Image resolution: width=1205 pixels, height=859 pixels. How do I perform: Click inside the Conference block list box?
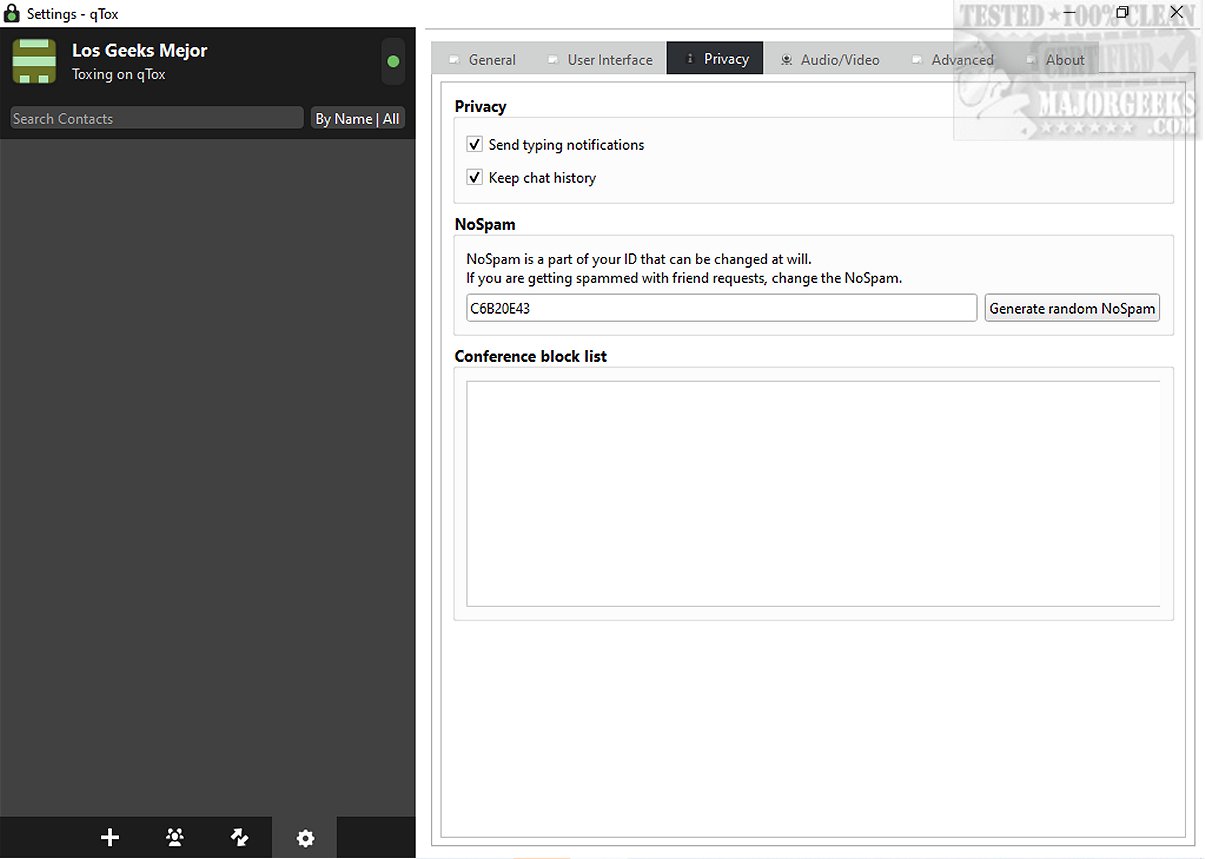tap(813, 493)
